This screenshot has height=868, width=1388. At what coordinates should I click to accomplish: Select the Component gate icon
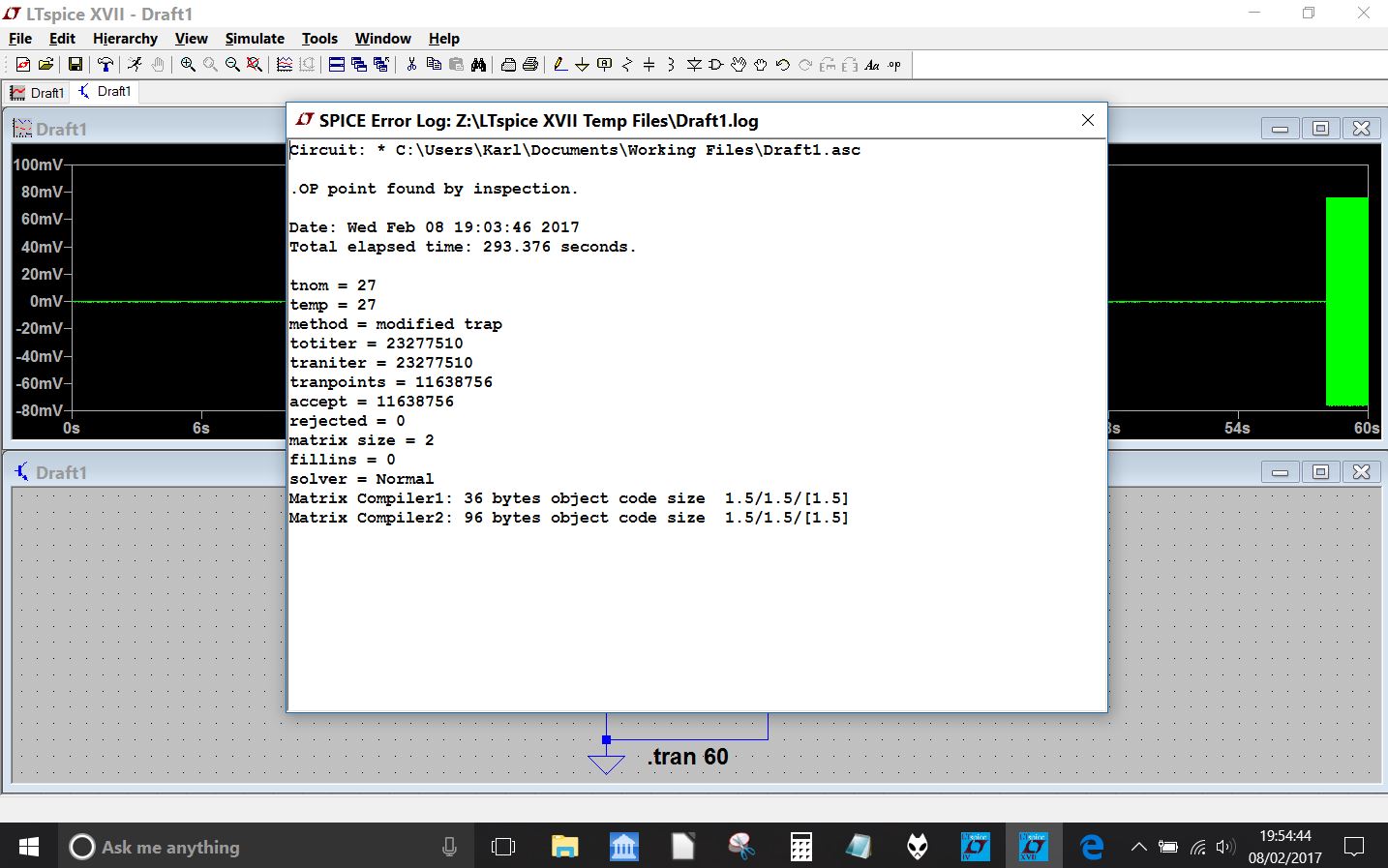tap(716, 65)
